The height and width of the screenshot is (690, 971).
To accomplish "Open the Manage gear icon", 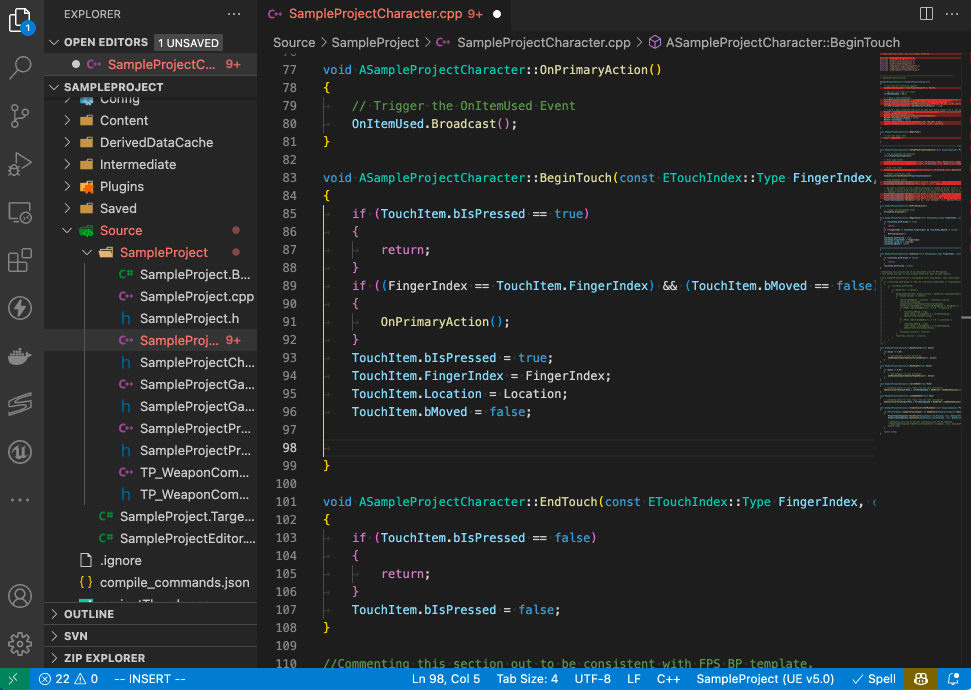I will pyautogui.click(x=20, y=644).
